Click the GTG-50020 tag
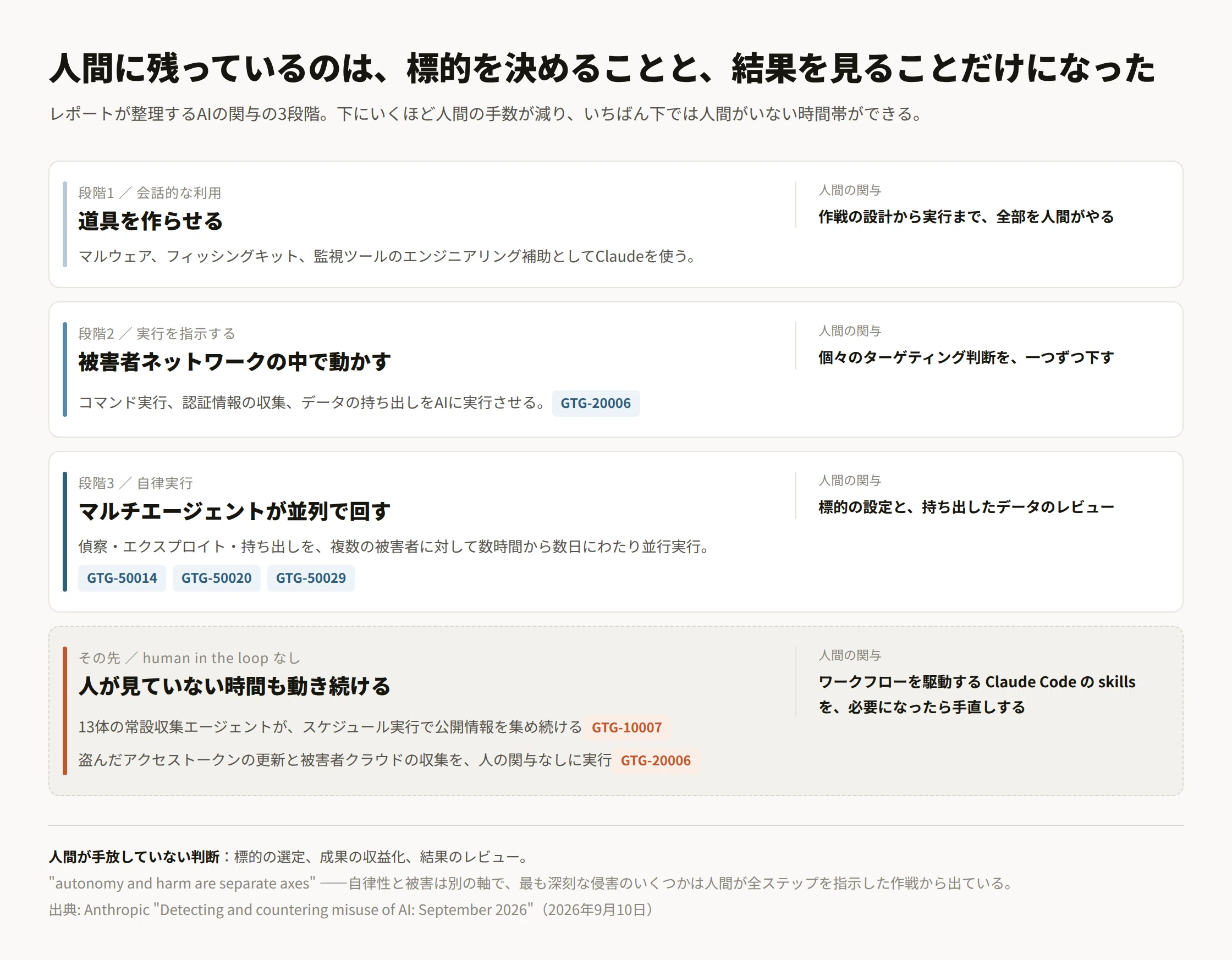This screenshot has width=1232, height=960. 217,578
